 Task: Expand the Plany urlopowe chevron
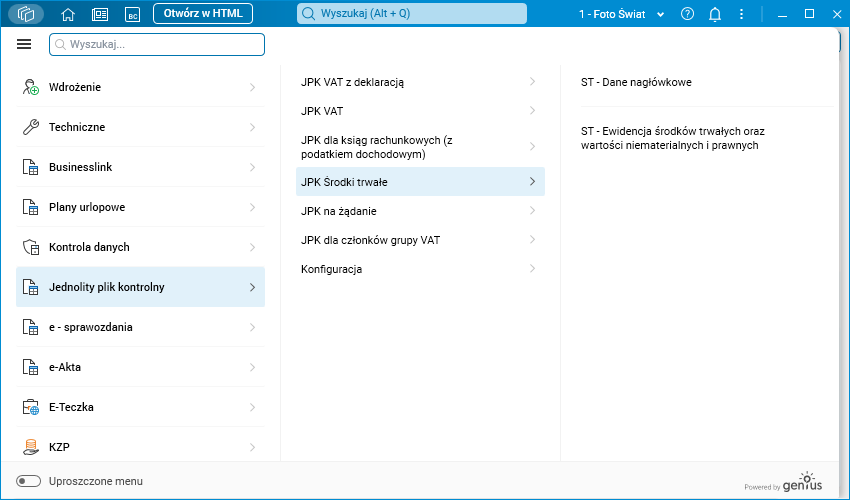251,207
